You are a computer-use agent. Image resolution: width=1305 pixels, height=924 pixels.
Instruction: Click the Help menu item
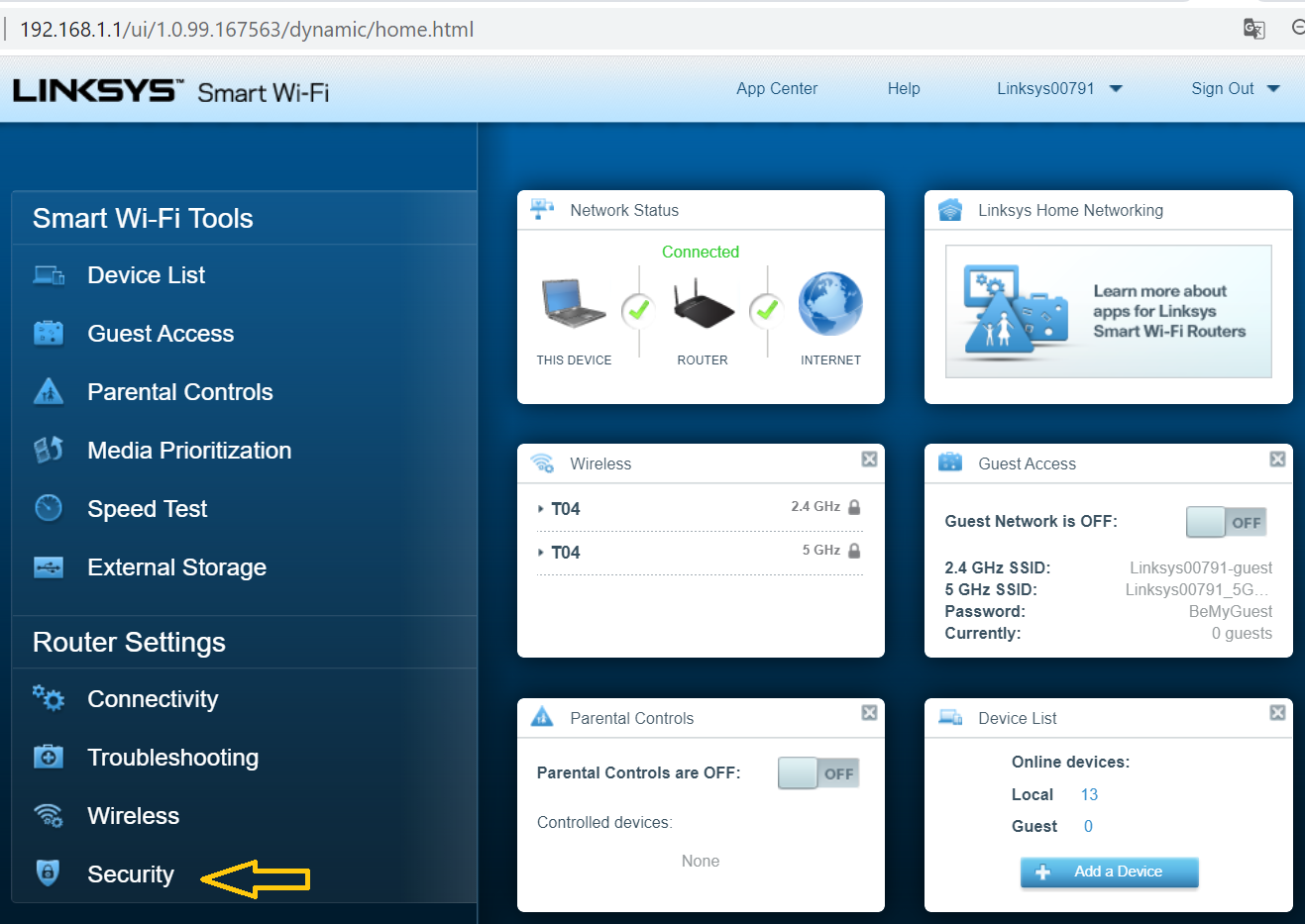[904, 89]
